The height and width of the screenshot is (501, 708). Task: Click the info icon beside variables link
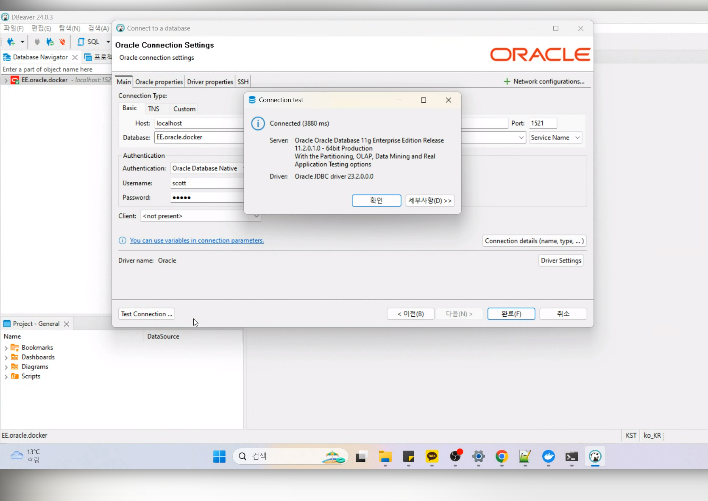(122, 241)
